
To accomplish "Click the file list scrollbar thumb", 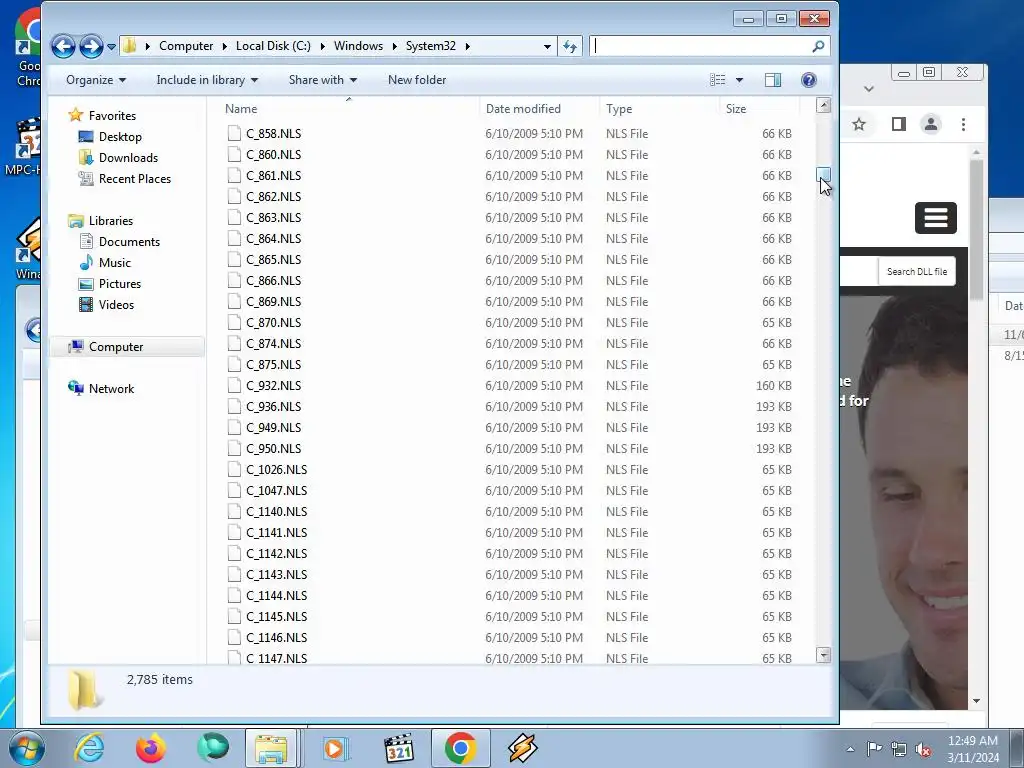I will click(x=824, y=174).
